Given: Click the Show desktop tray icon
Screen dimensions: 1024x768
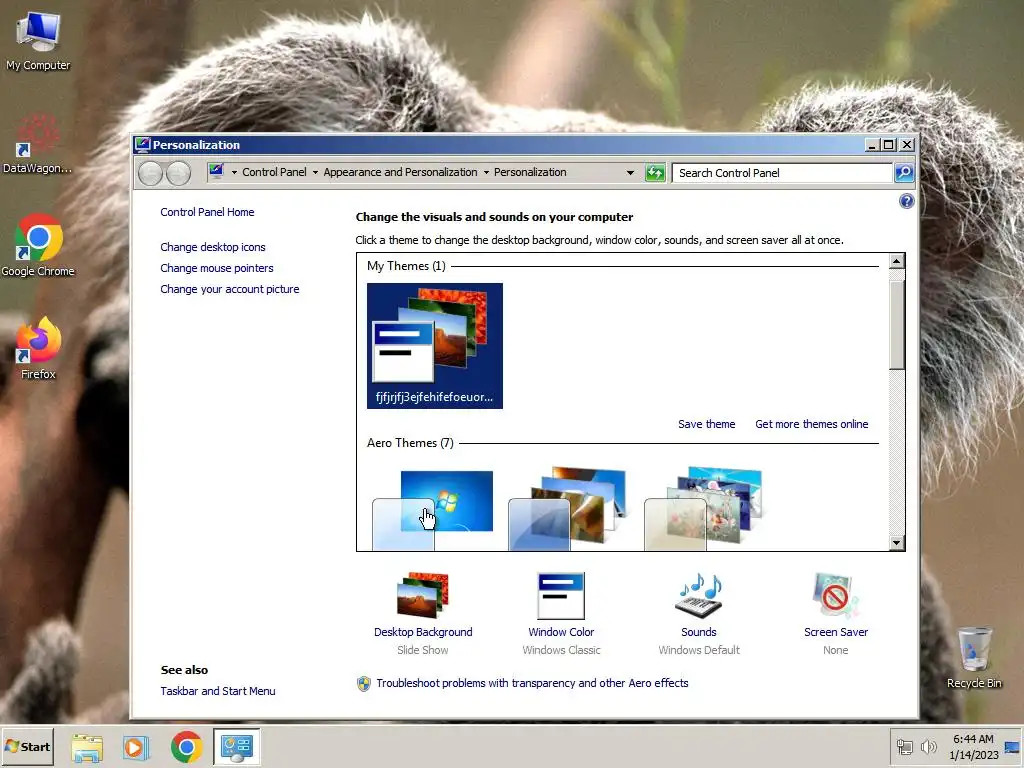Looking at the screenshot, I should (1012, 747).
